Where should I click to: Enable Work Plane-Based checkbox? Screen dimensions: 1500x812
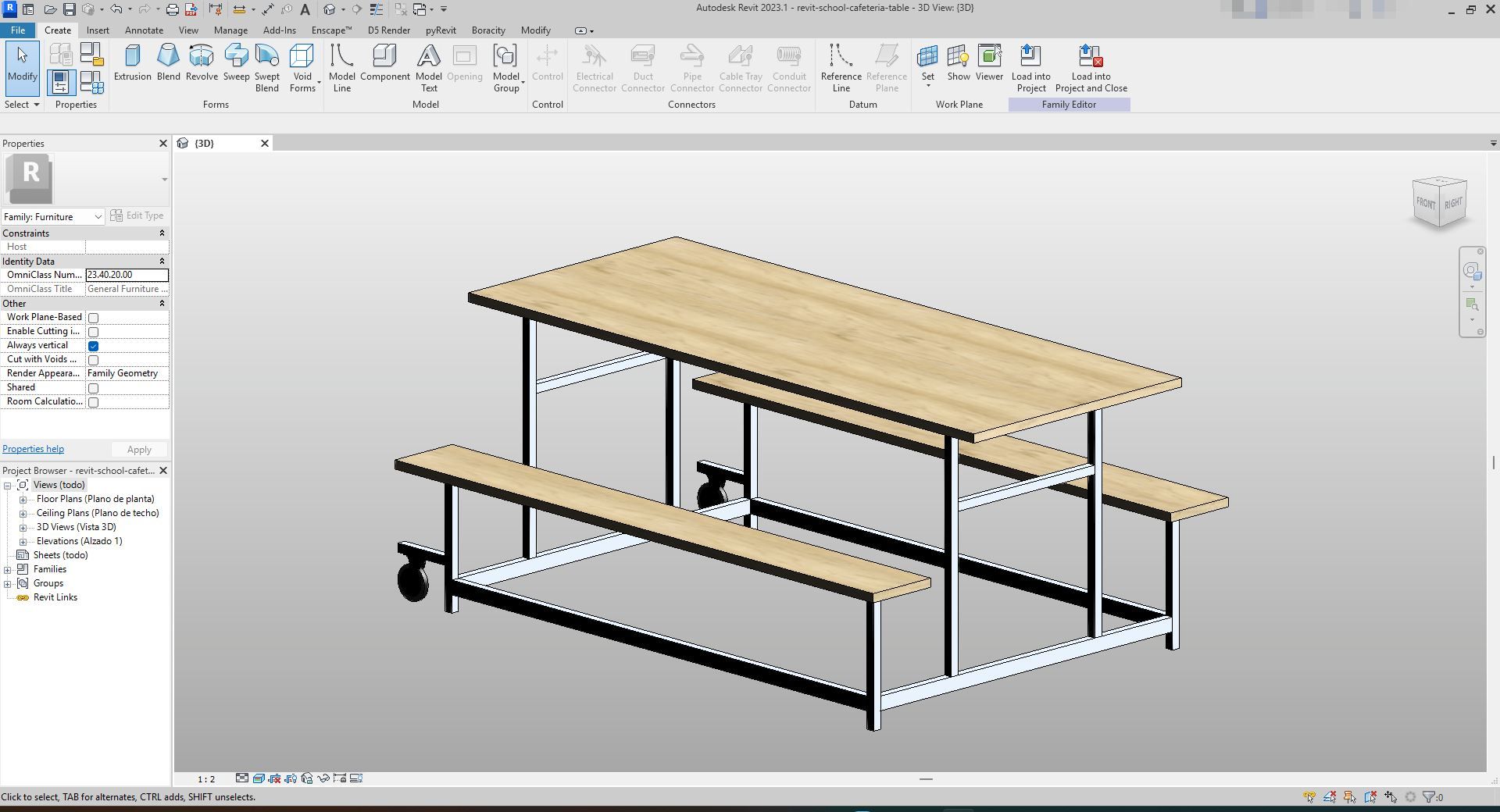click(93, 318)
